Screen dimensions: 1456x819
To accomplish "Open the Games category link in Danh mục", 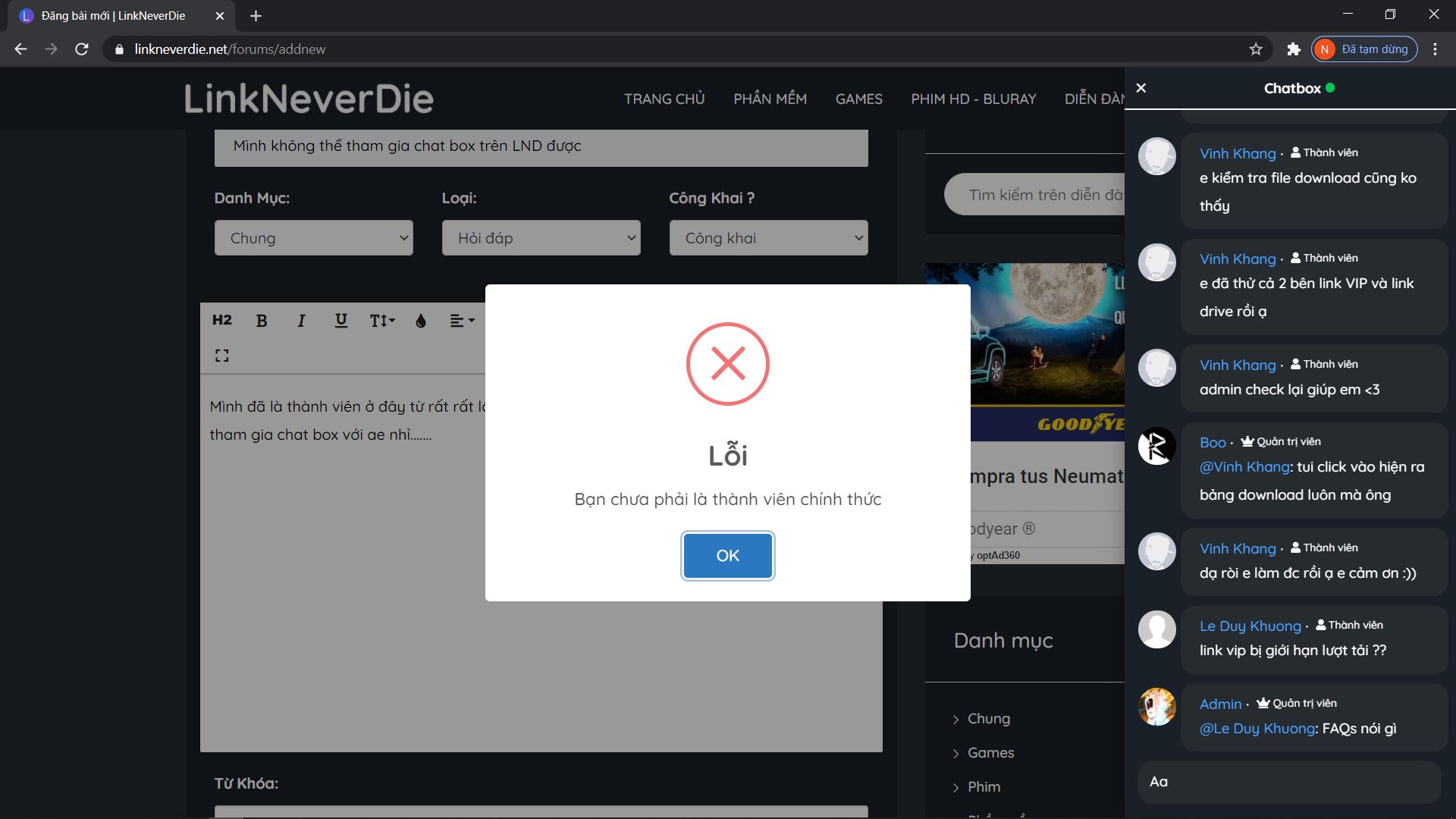I will click(990, 753).
